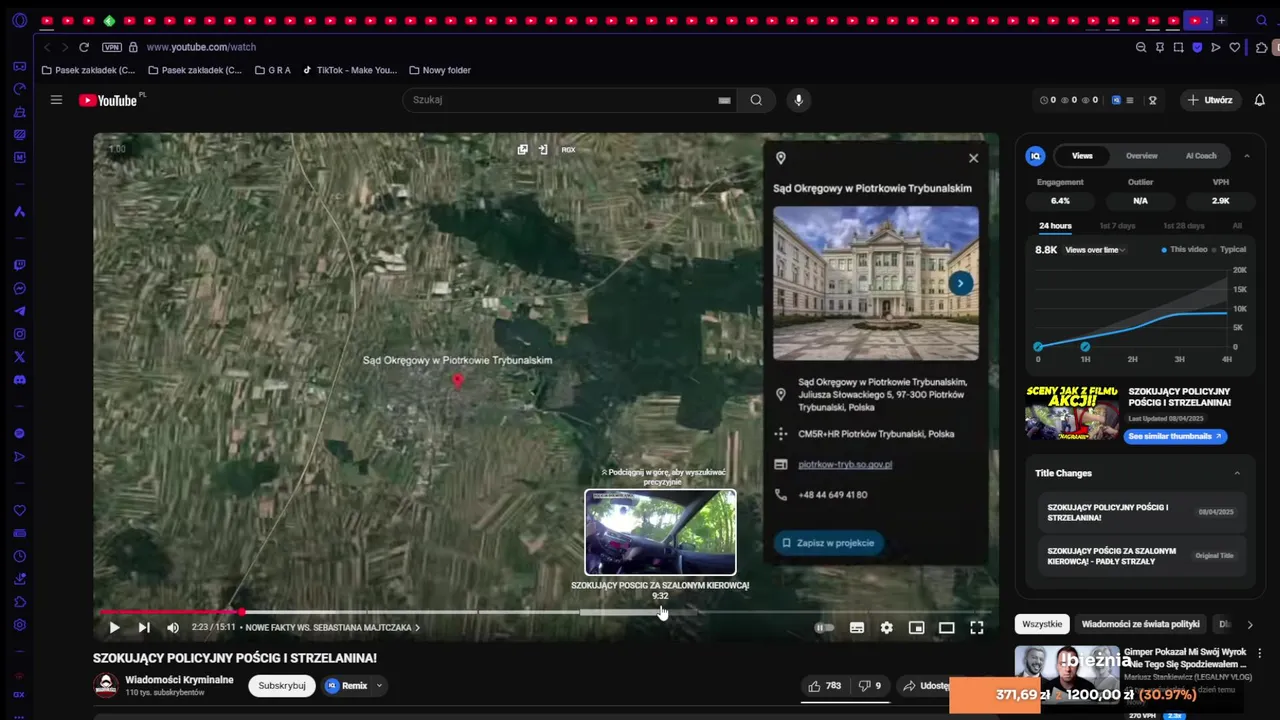Viewport: 1280px width, 720px height.
Task: Skip to the next video
Action: 144,628
